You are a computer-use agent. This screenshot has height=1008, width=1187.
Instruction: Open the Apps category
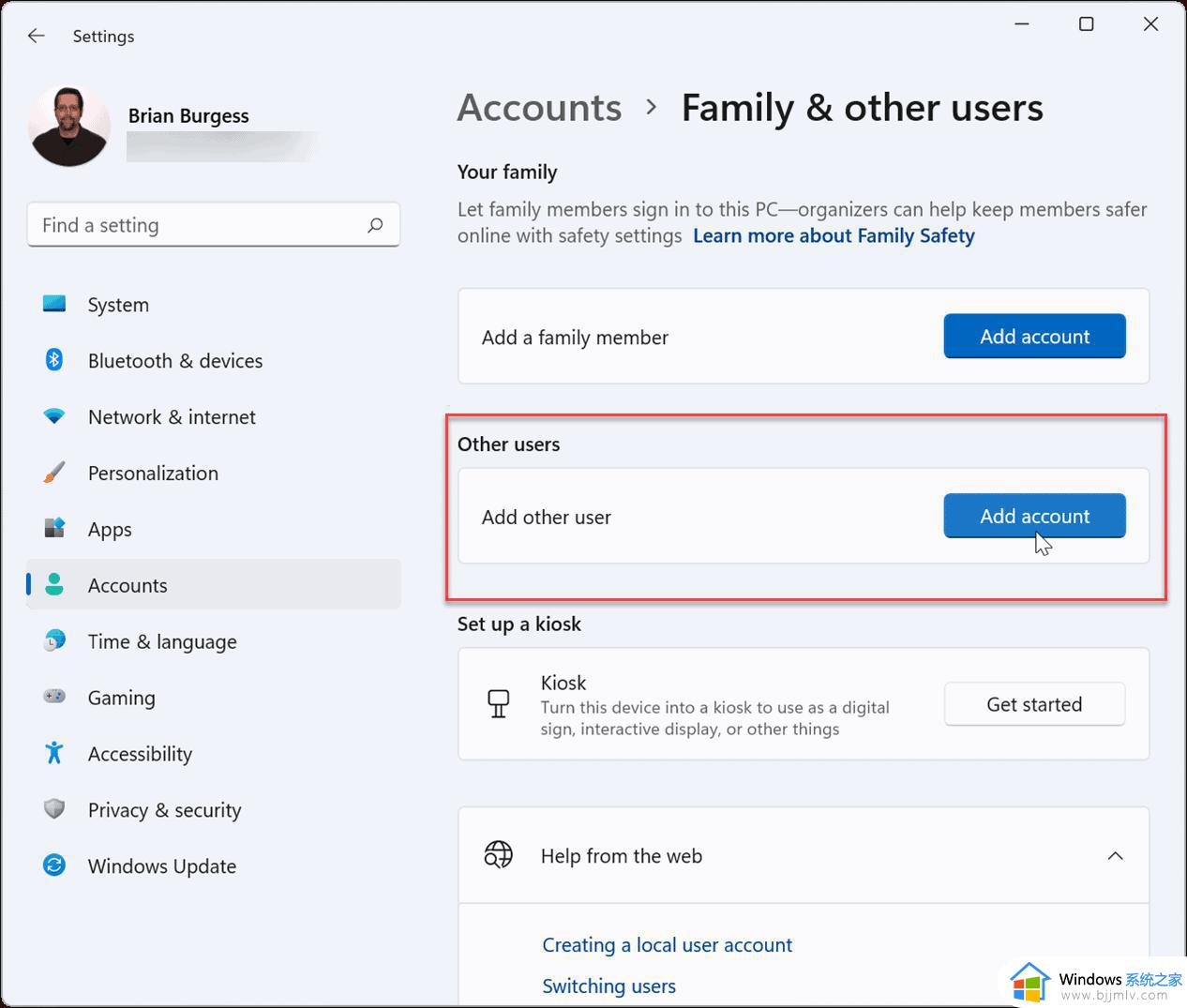click(214, 530)
